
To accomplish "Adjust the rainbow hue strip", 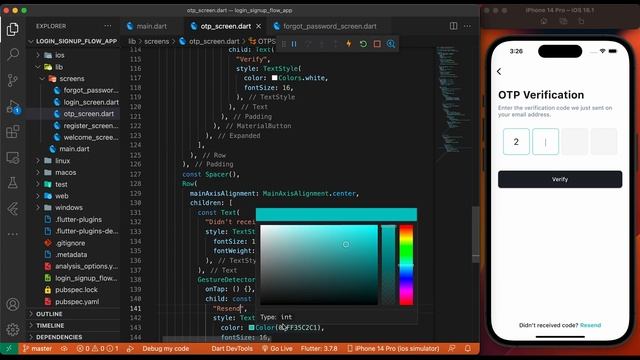I will coord(406,264).
